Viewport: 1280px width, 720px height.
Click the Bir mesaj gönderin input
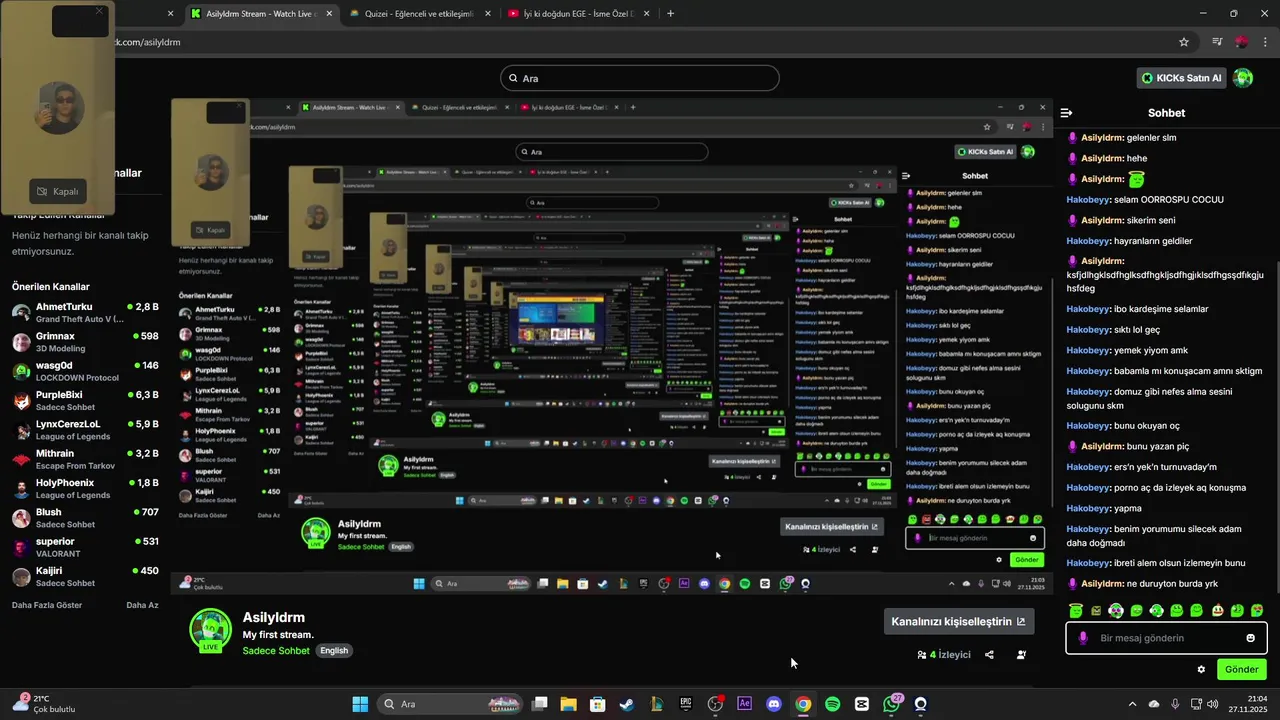(1166, 638)
